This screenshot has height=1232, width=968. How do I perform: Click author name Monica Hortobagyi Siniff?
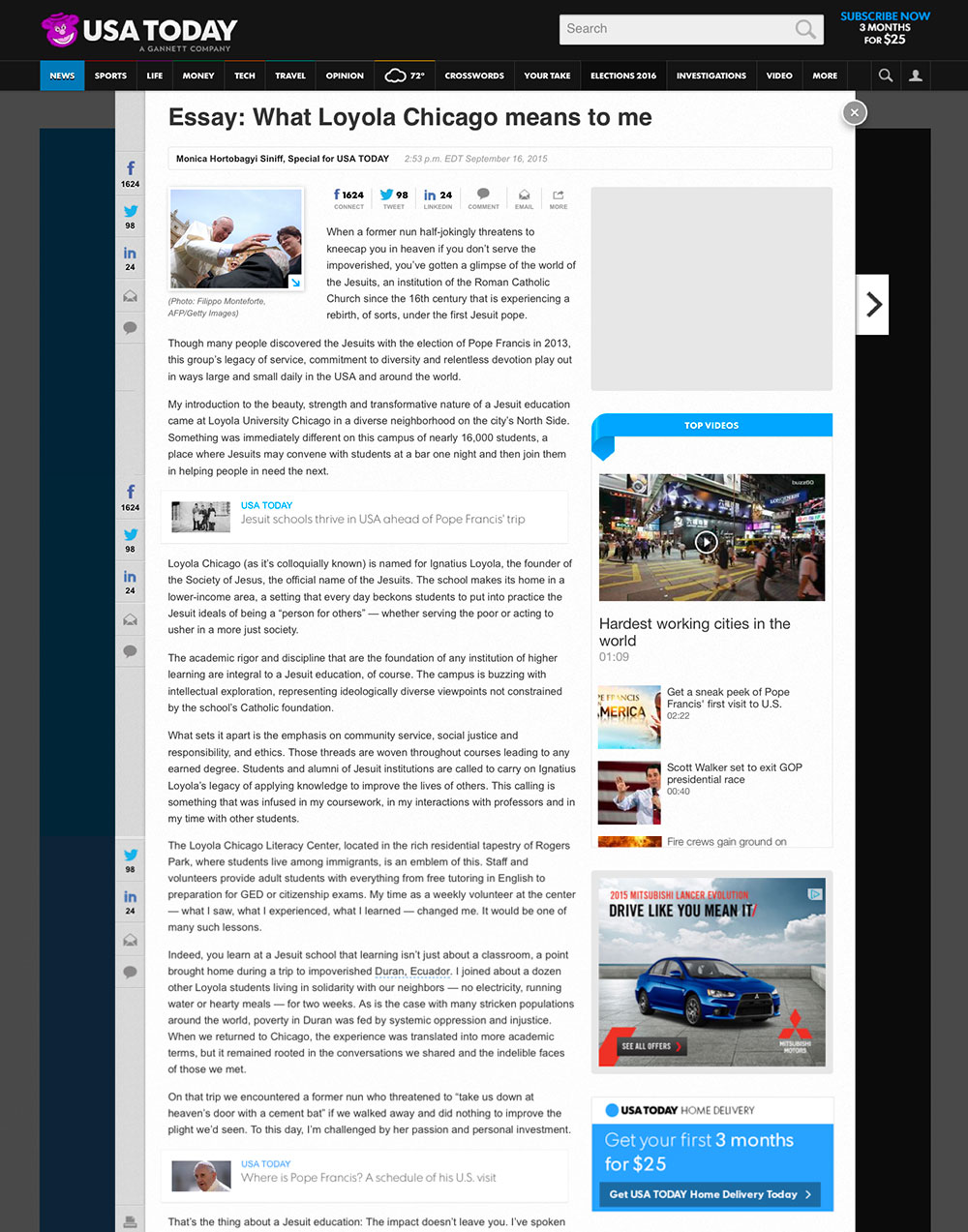point(230,159)
